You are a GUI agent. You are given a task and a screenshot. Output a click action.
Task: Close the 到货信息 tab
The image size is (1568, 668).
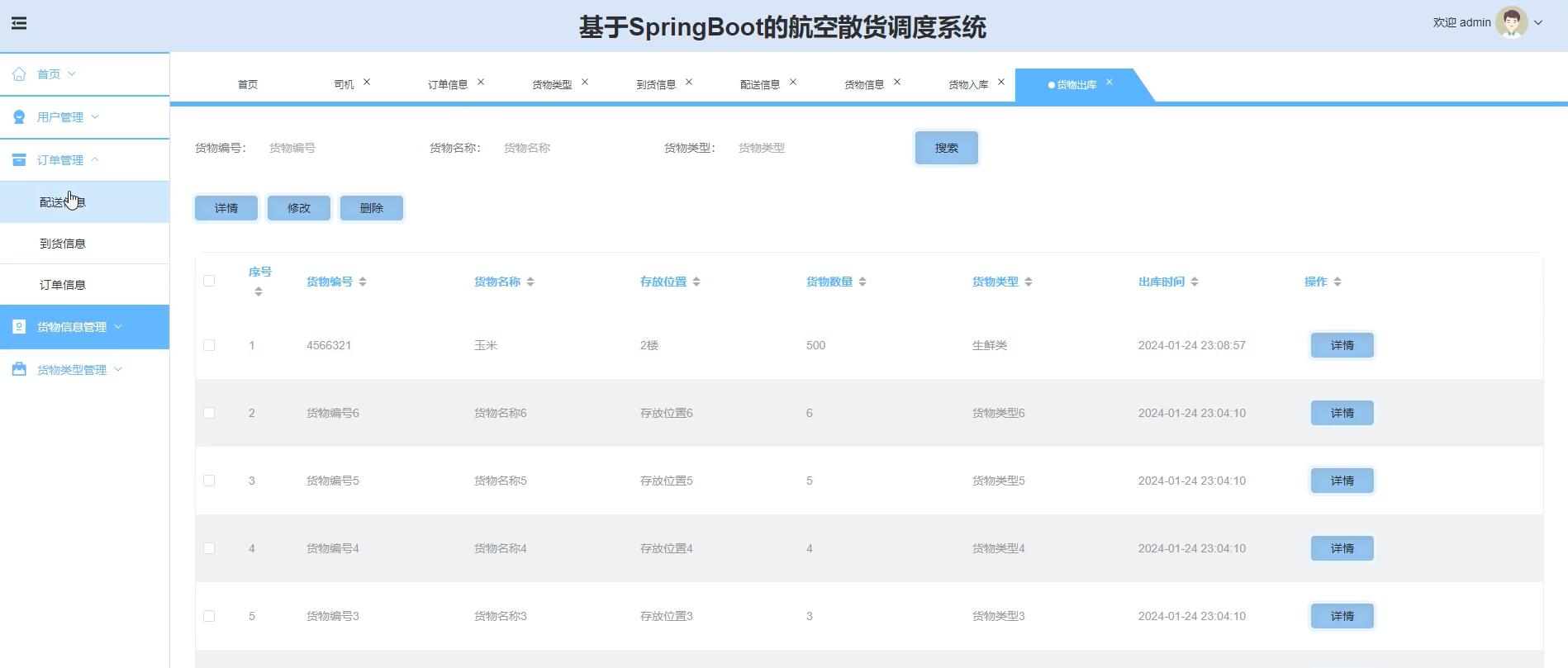click(x=689, y=82)
